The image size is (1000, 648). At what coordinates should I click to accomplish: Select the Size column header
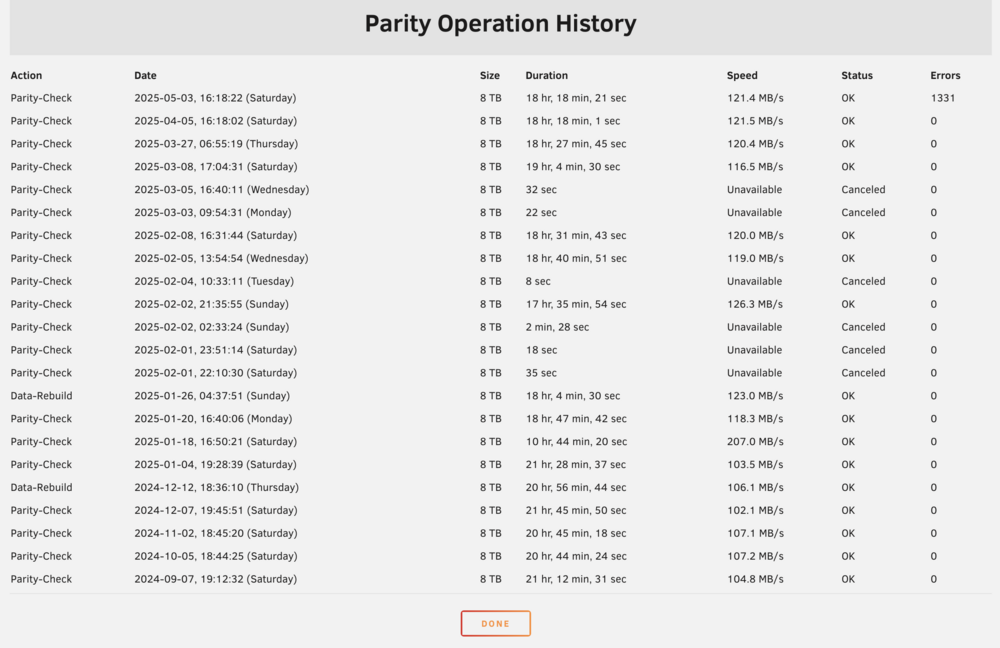[x=490, y=75]
